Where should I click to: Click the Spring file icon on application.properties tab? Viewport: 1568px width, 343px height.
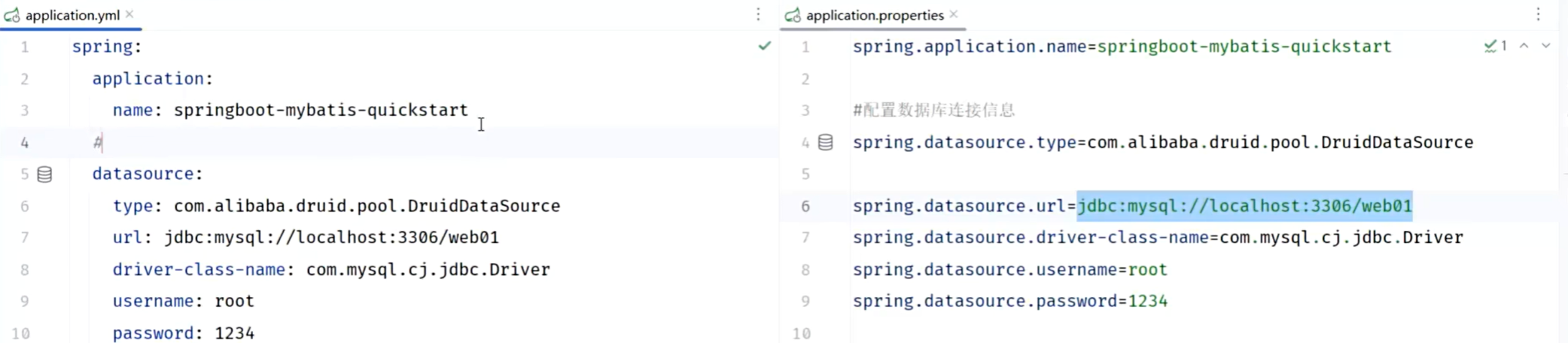[x=793, y=15]
